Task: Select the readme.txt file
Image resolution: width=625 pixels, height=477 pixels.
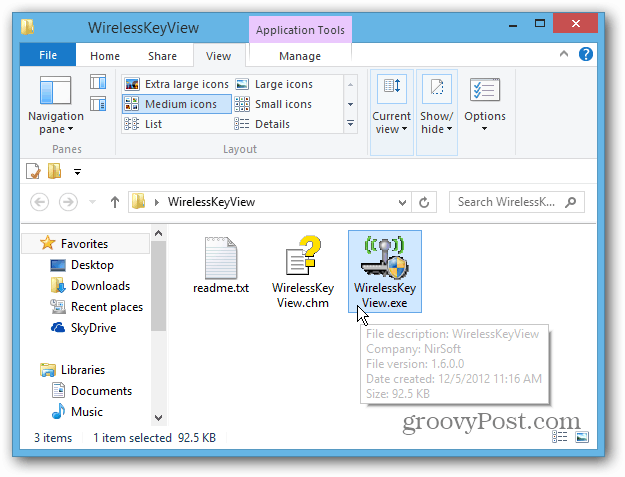Action: point(221,265)
